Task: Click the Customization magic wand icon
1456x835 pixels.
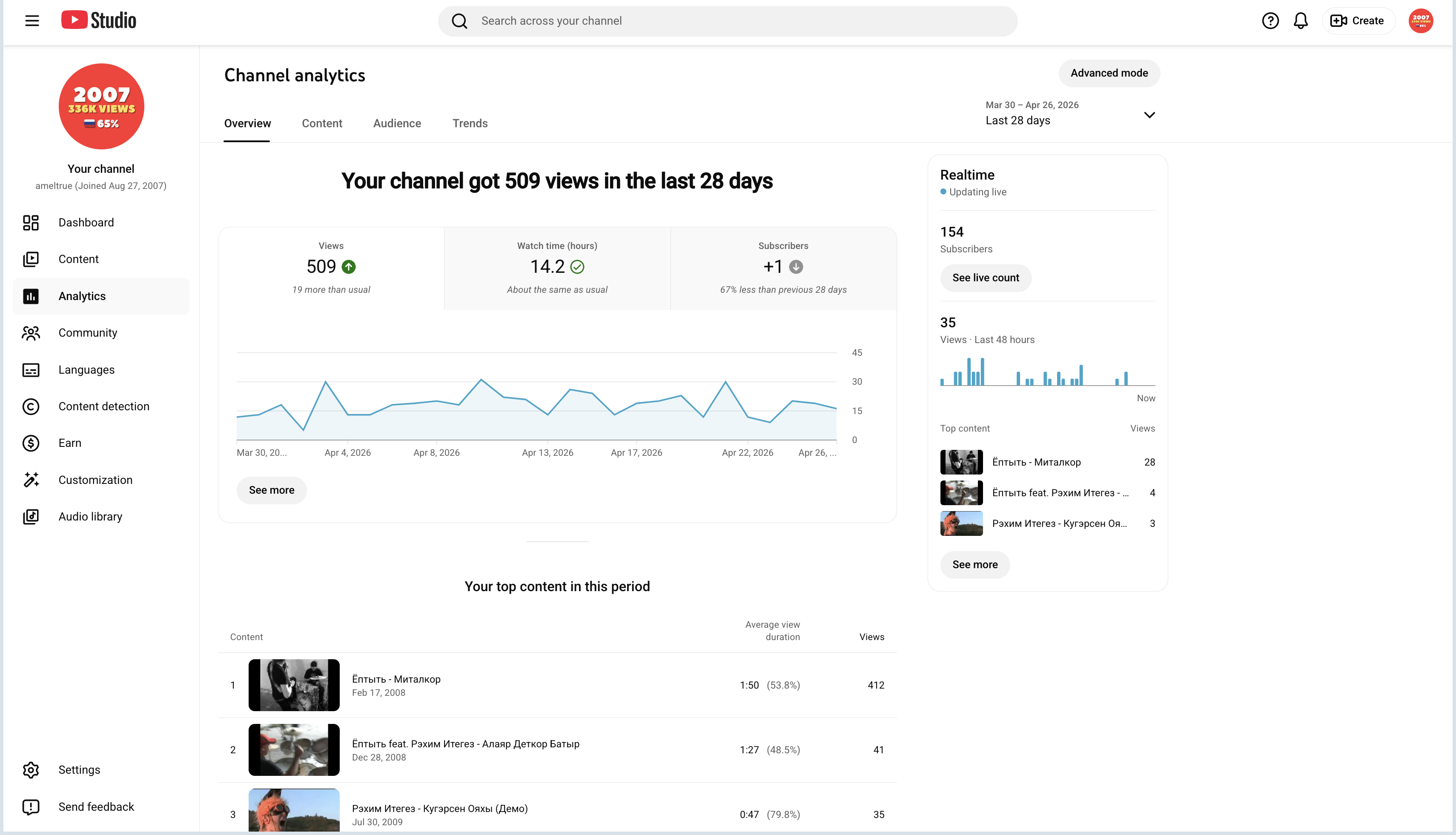Action: 31,480
